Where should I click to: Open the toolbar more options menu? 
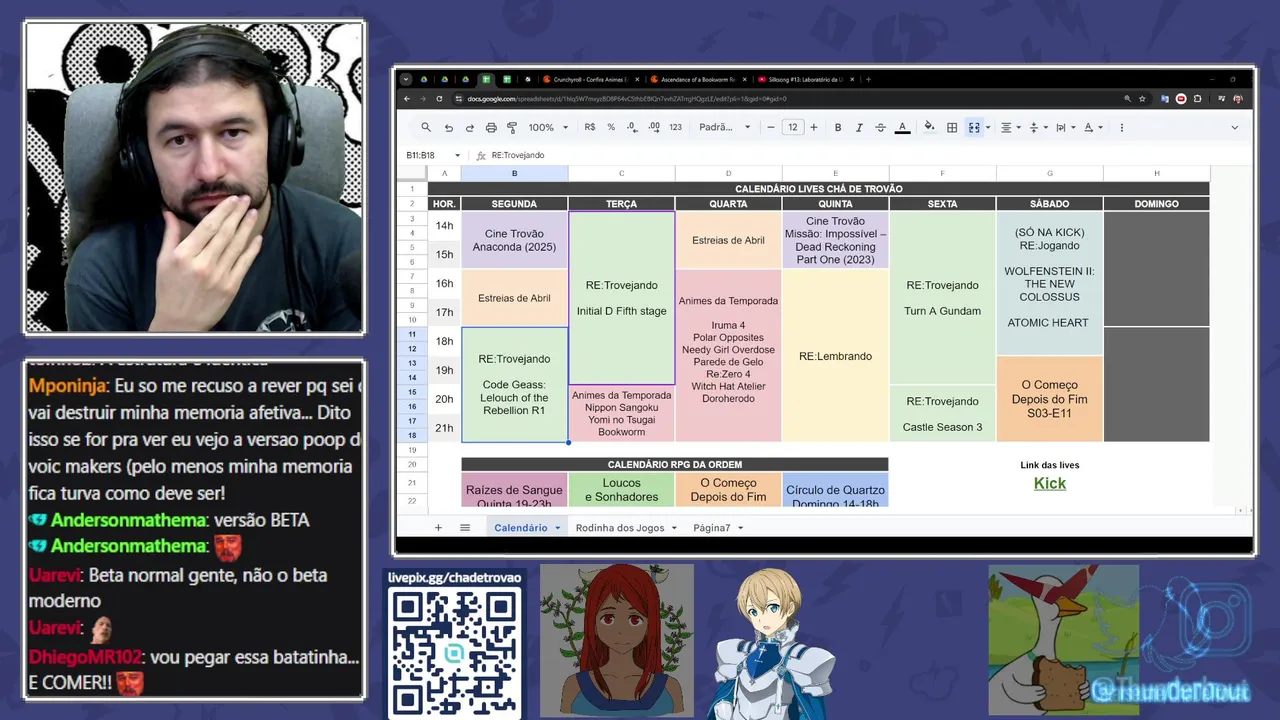pyautogui.click(x=1121, y=127)
